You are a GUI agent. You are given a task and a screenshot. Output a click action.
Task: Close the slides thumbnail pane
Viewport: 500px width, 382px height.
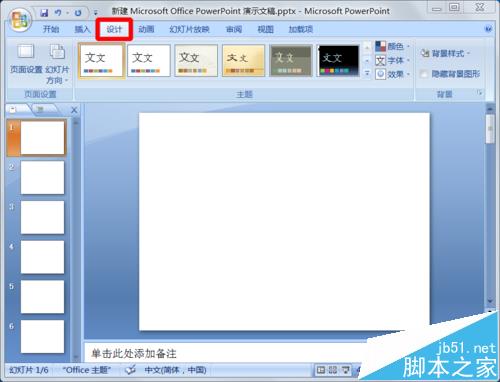coord(74,110)
